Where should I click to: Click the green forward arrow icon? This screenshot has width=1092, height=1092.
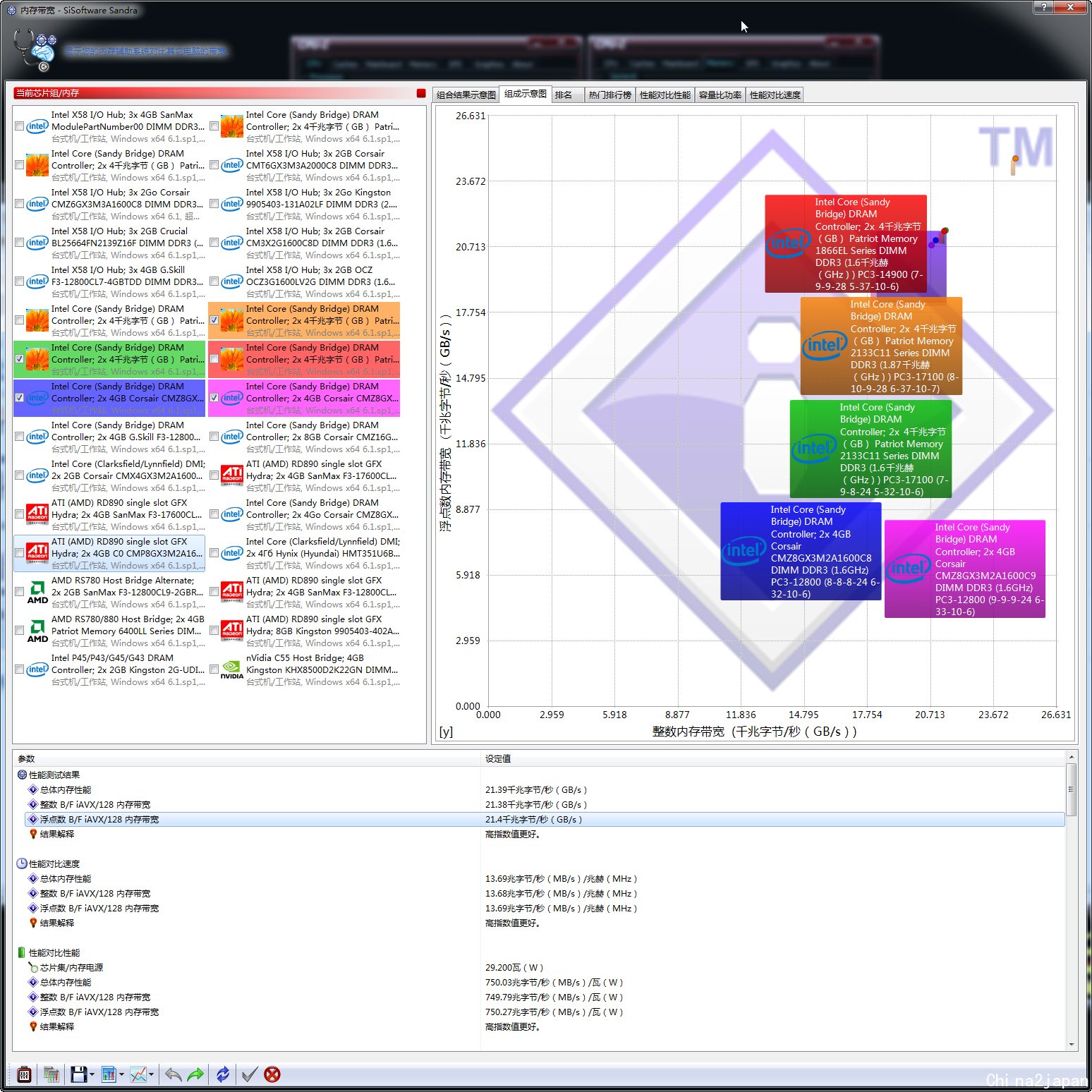click(195, 1074)
